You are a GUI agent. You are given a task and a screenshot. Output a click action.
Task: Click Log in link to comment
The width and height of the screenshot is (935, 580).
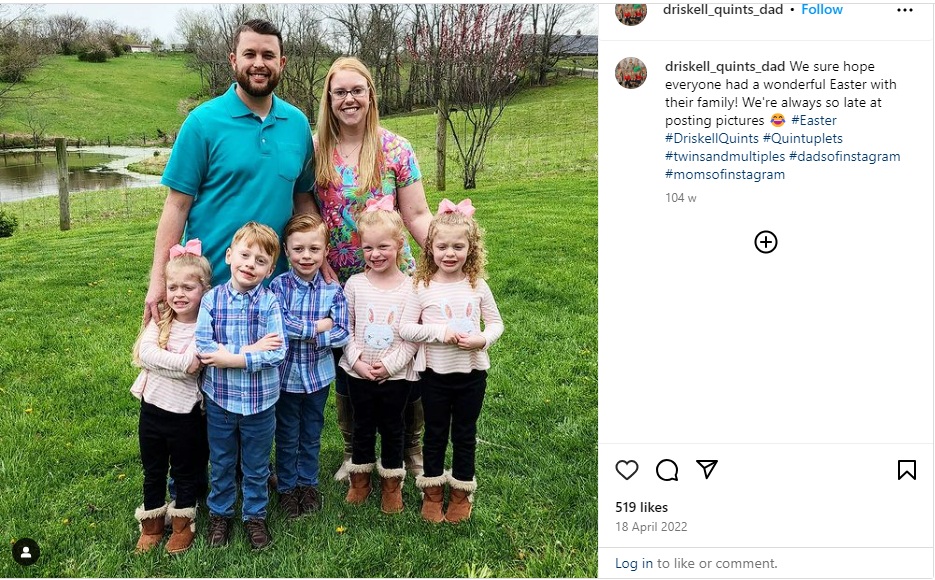(634, 563)
